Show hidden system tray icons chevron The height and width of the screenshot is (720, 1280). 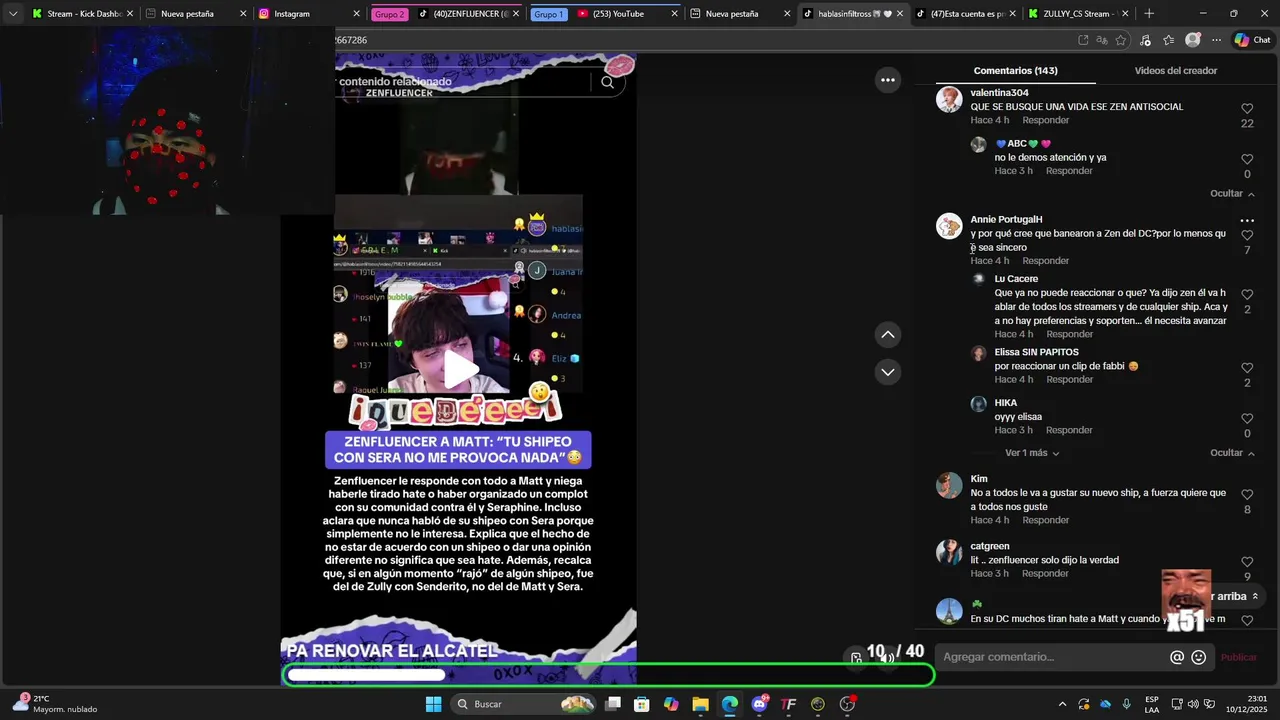(1062, 704)
